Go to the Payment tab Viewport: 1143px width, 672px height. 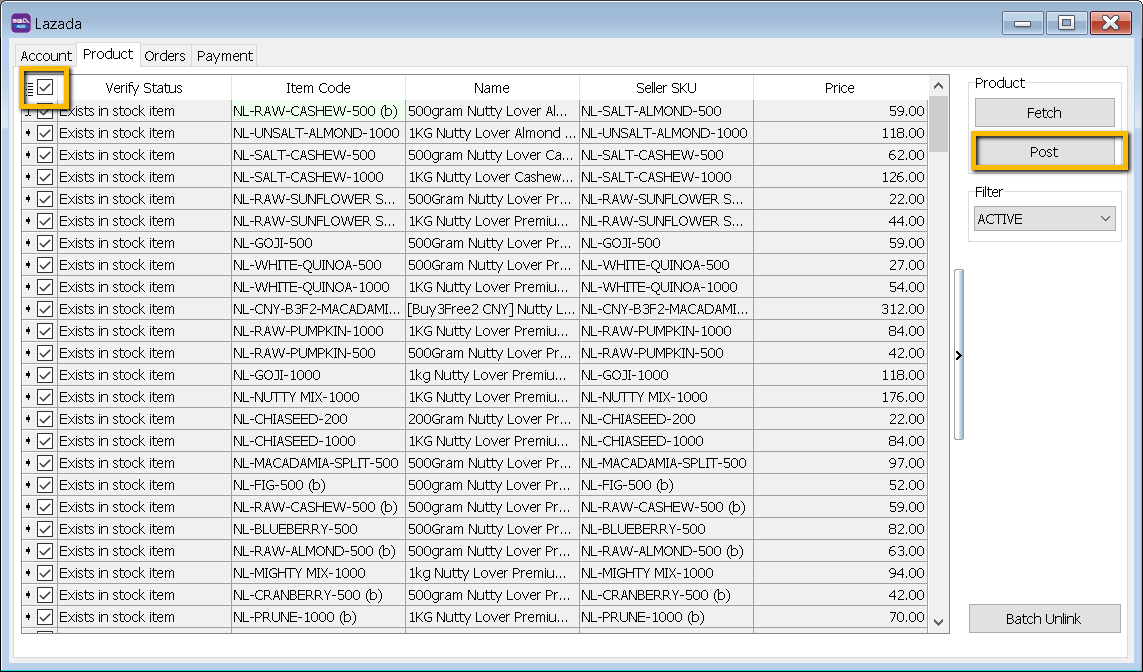click(x=225, y=56)
